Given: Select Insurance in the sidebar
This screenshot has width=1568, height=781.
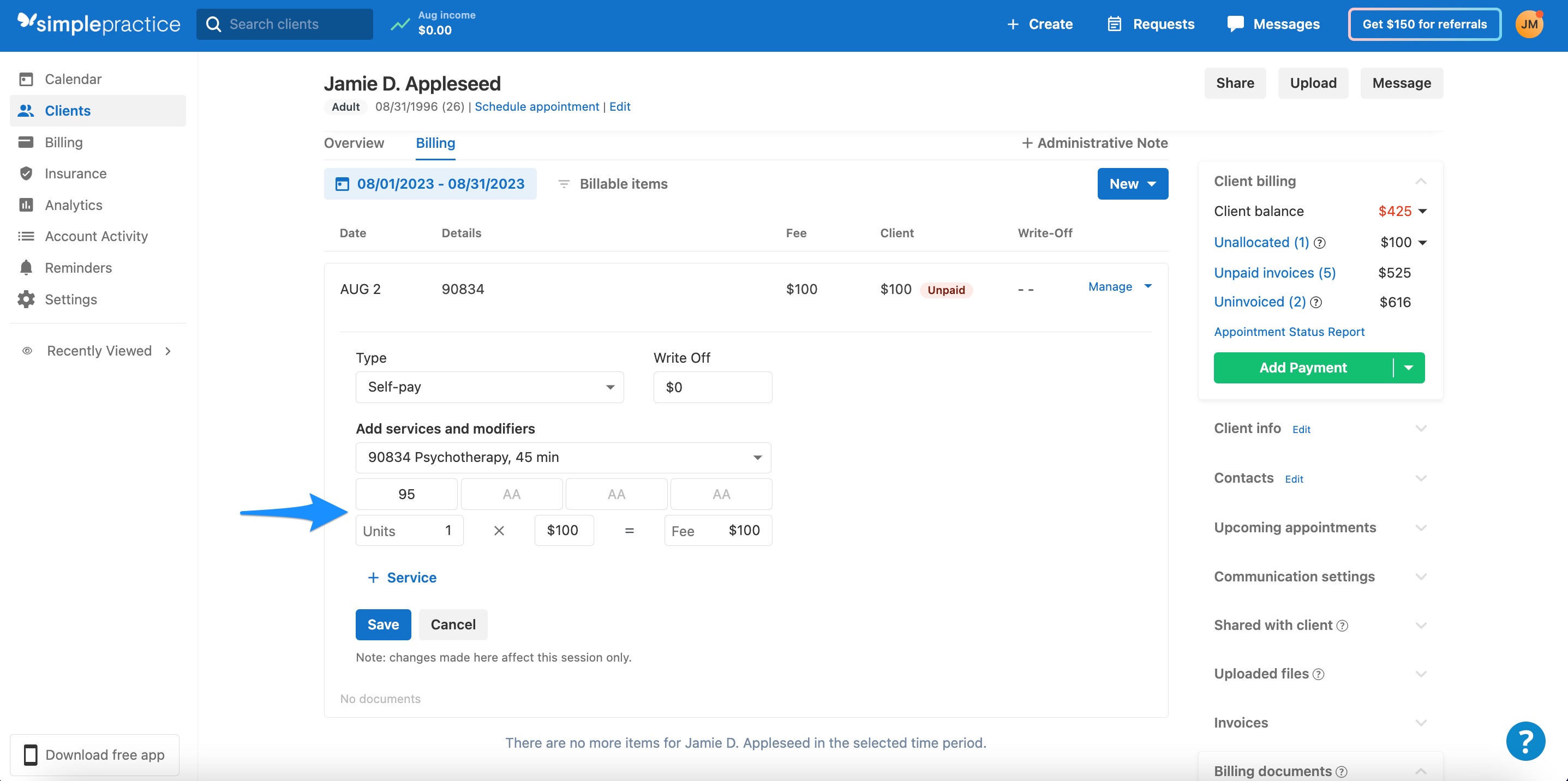Looking at the screenshot, I should (x=75, y=173).
